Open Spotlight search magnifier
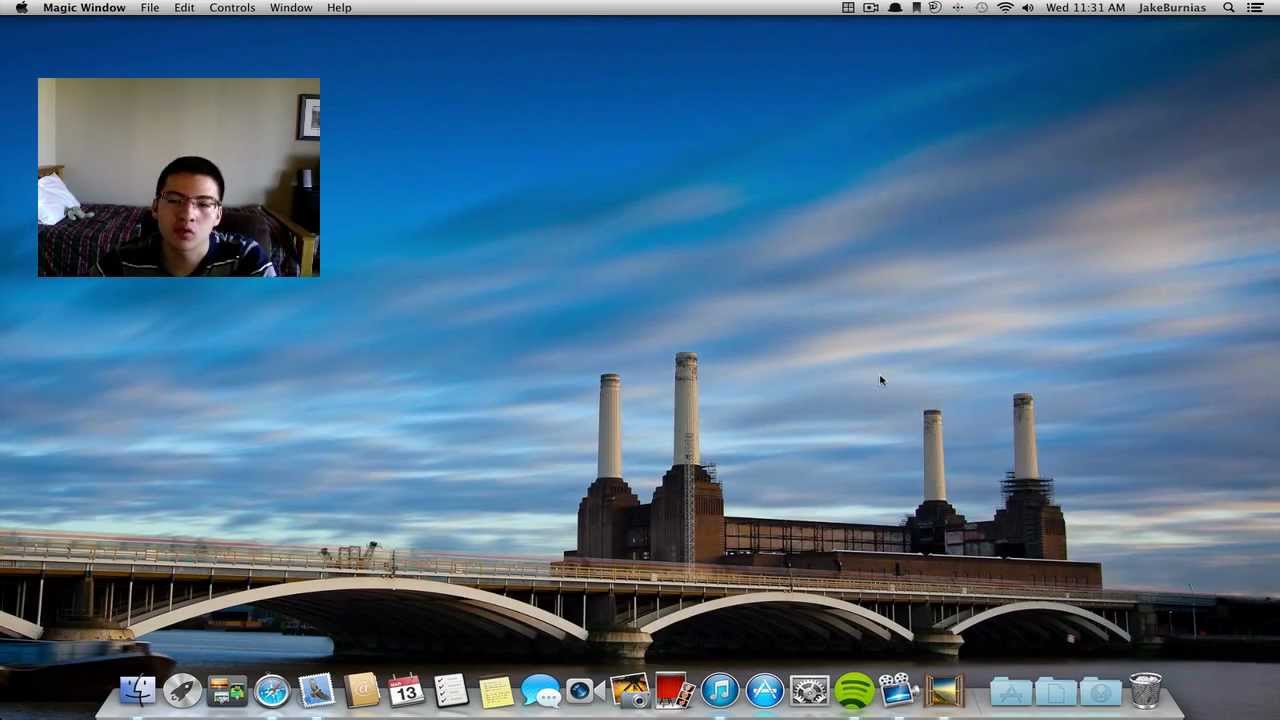Screen dimensions: 1280x720 pyautogui.click(x=1229, y=8)
